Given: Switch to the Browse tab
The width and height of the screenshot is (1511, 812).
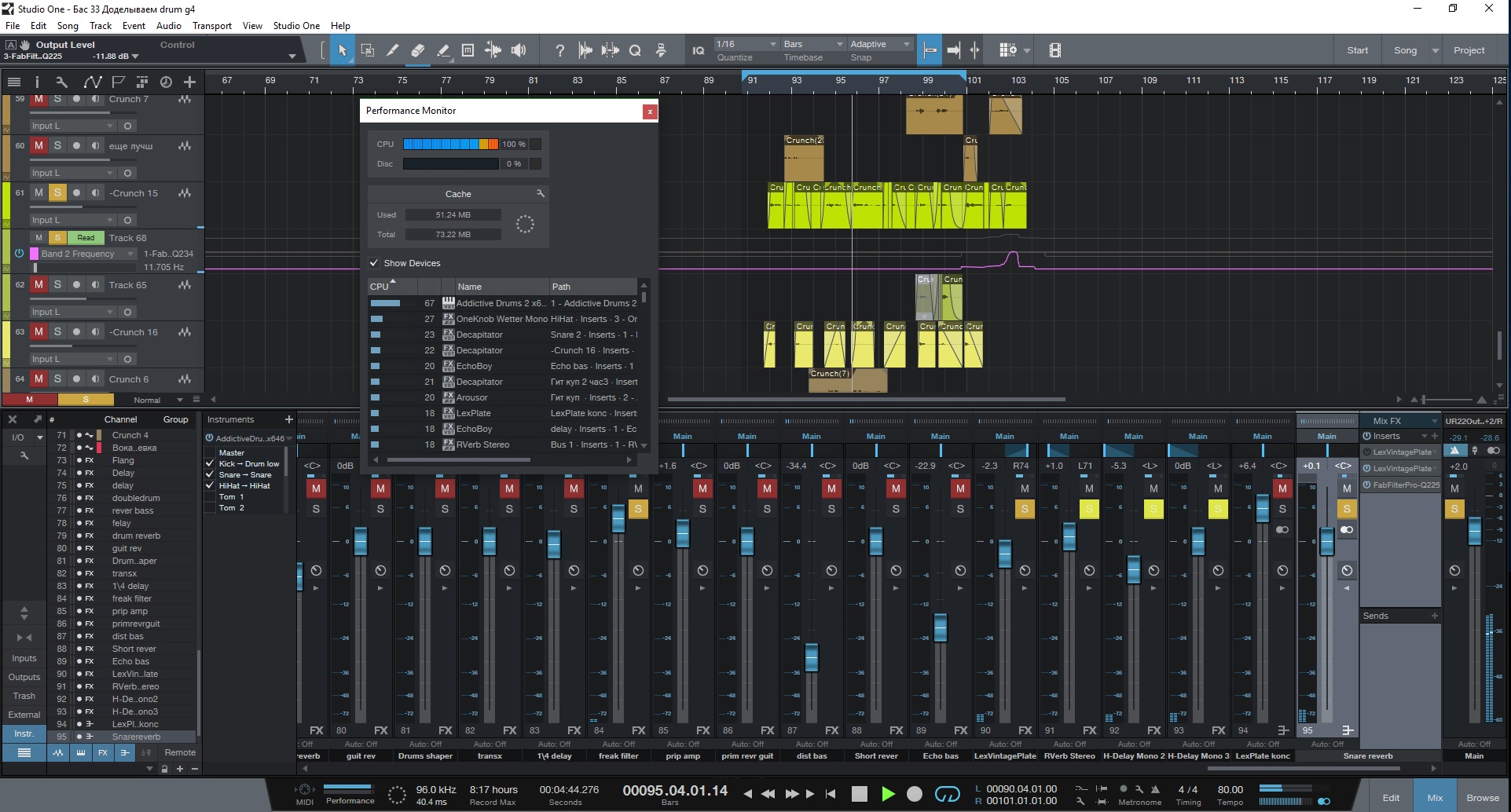Looking at the screenshot, I should pos(1482,797).
